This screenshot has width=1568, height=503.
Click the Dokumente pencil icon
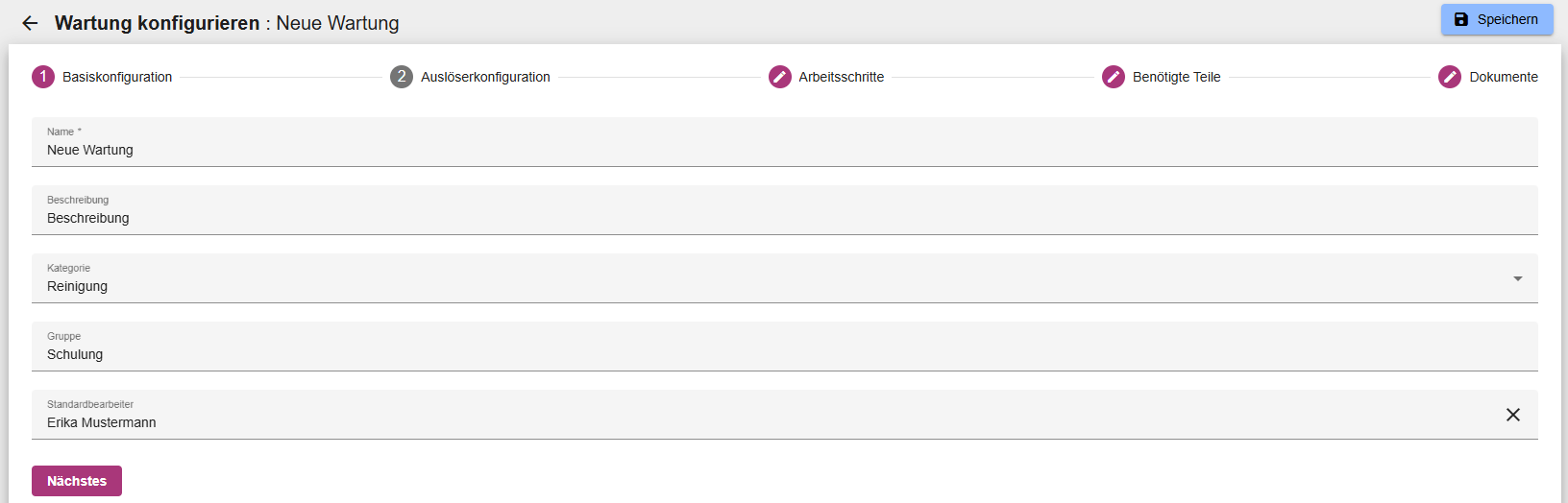point(1450,77)
